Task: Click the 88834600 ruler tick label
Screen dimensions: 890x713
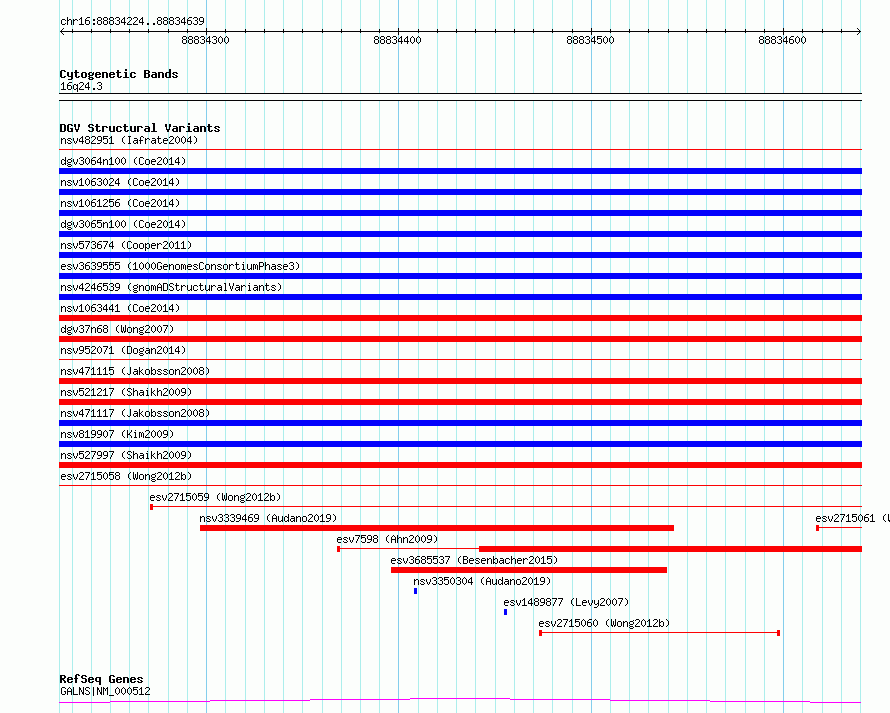Action: coord(782,40)
